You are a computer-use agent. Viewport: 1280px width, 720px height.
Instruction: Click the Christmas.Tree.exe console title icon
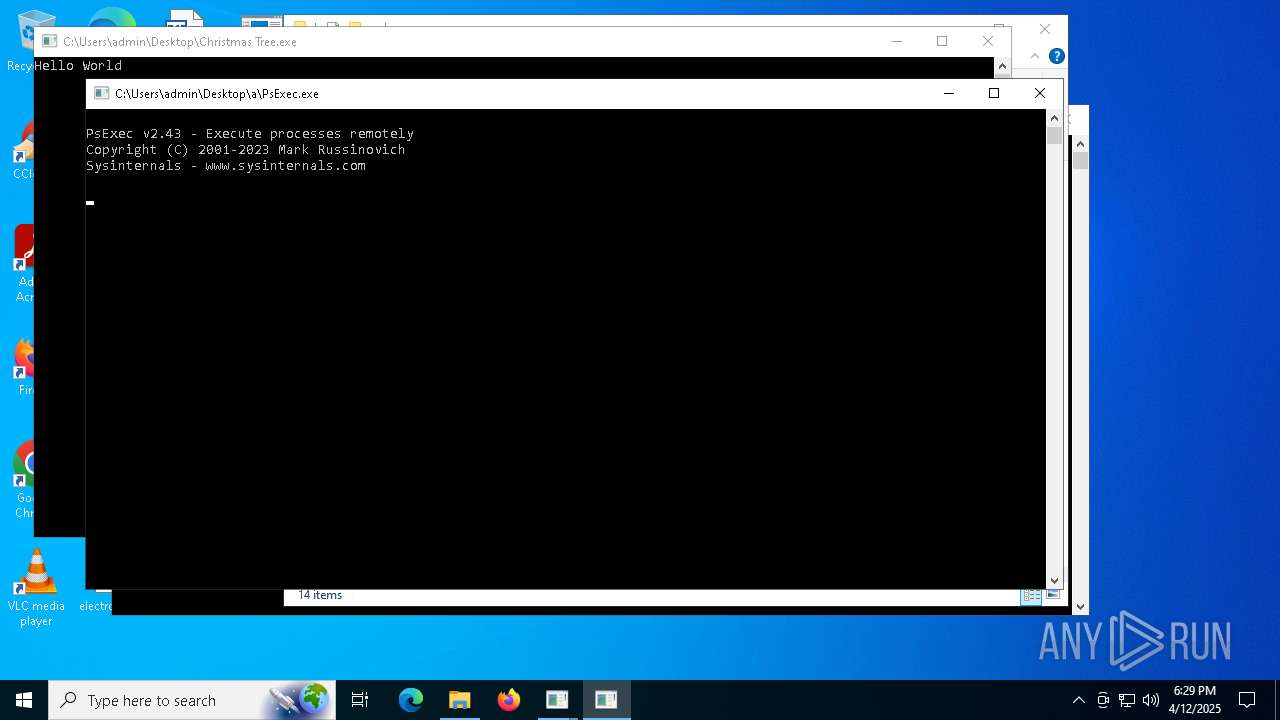click(x=49, y=41)
